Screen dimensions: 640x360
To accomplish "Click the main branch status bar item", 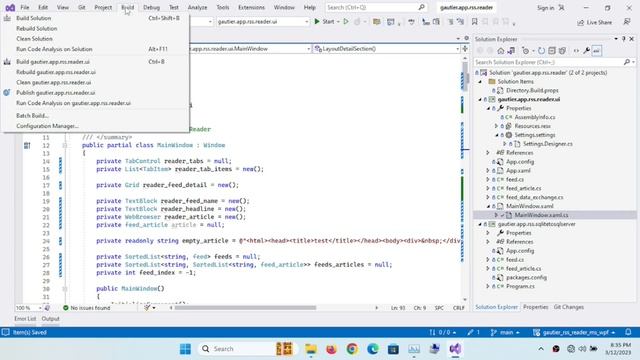I will point(505,333).
